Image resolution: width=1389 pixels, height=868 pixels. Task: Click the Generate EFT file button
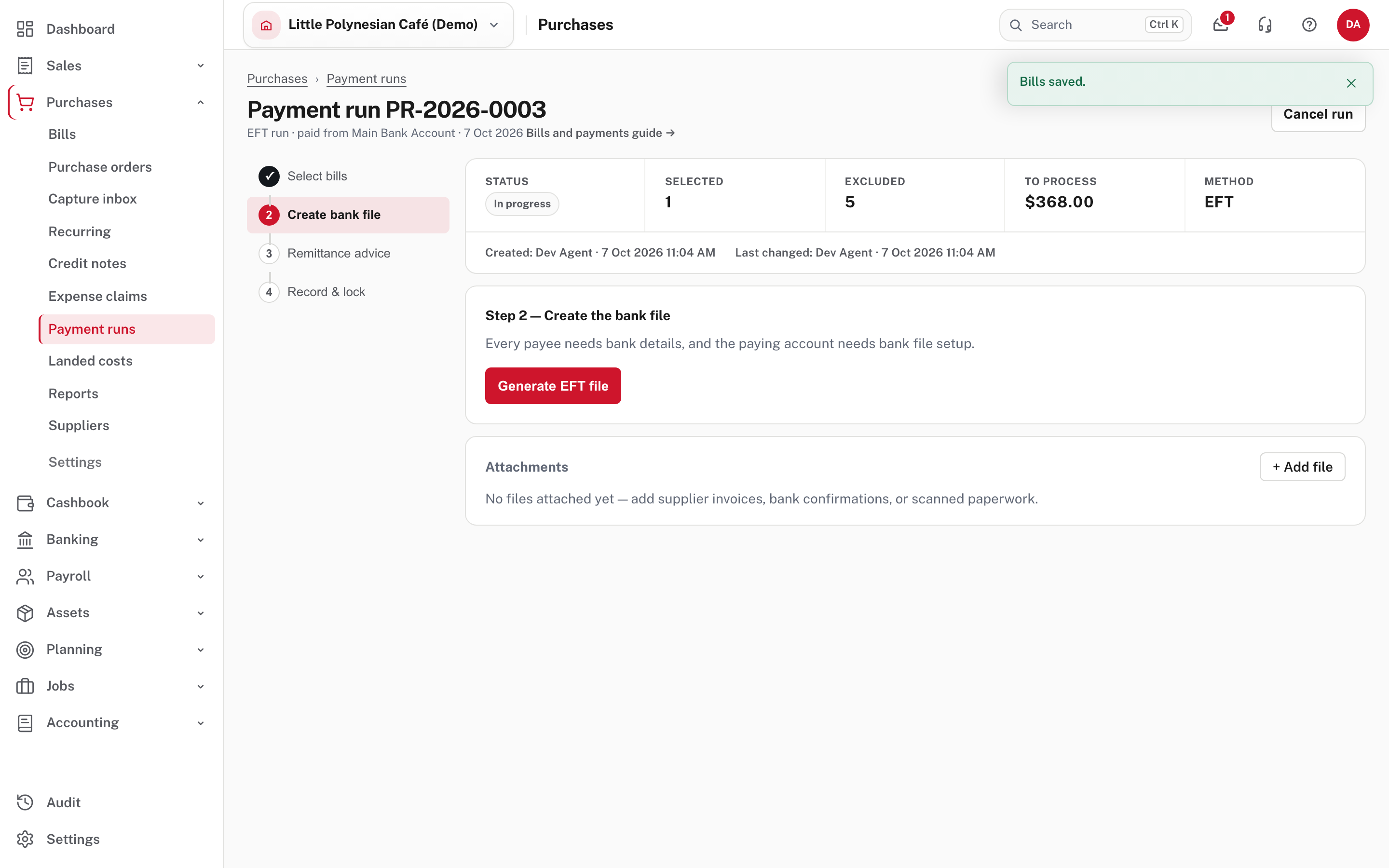pos(553,386)
